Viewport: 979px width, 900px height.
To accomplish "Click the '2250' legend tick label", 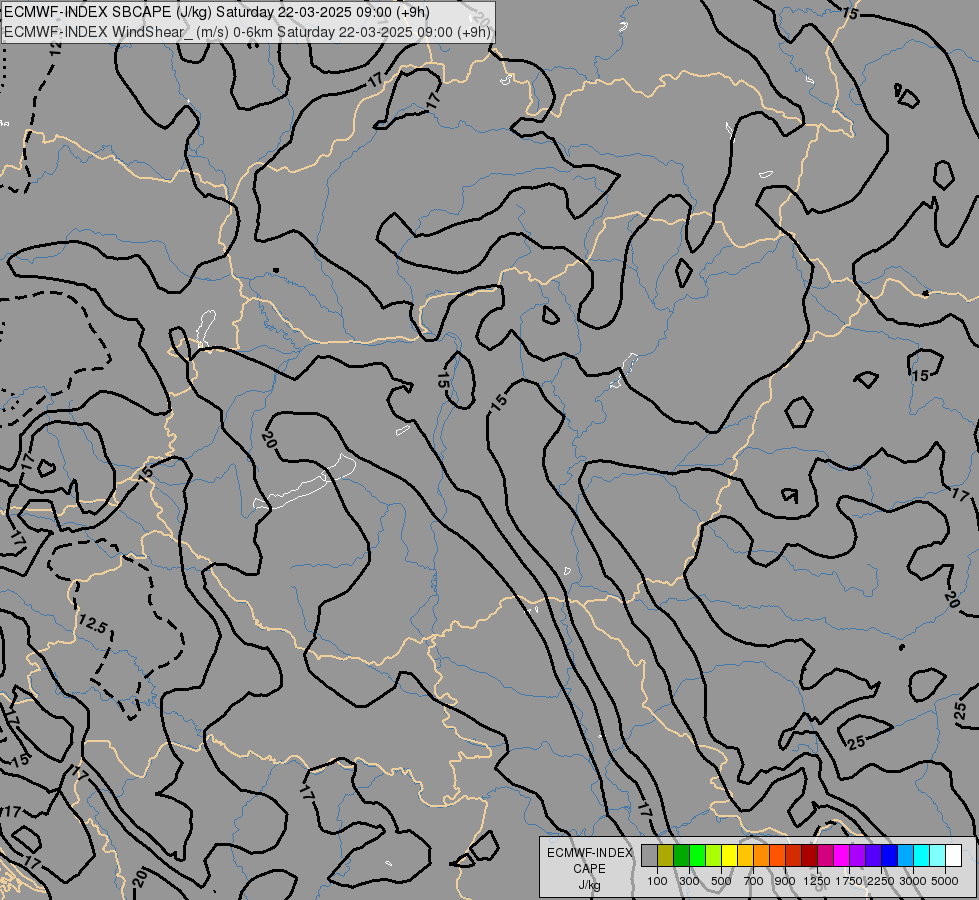I will pos(881,881).
